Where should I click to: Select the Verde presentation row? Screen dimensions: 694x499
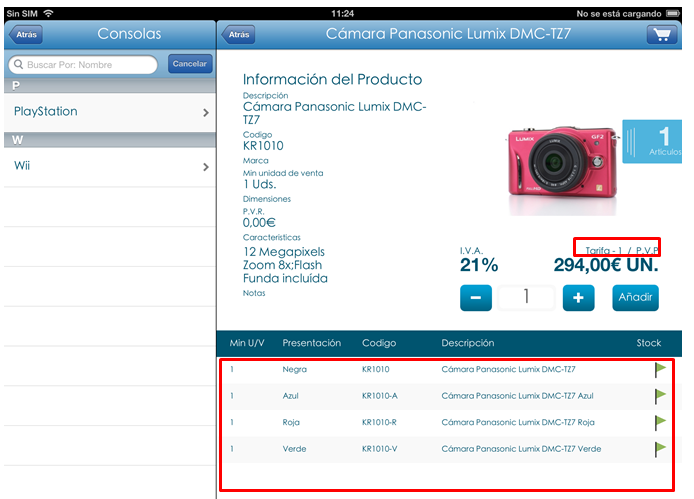(447, 449)
